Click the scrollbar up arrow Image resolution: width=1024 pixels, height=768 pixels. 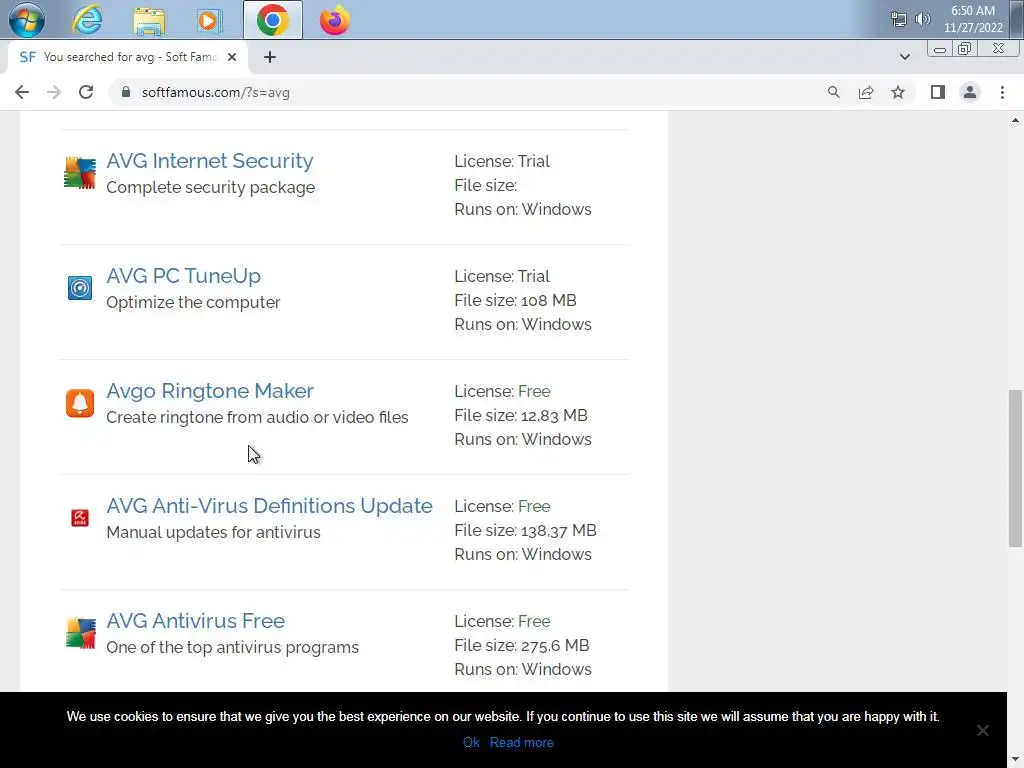point(1015,120)
